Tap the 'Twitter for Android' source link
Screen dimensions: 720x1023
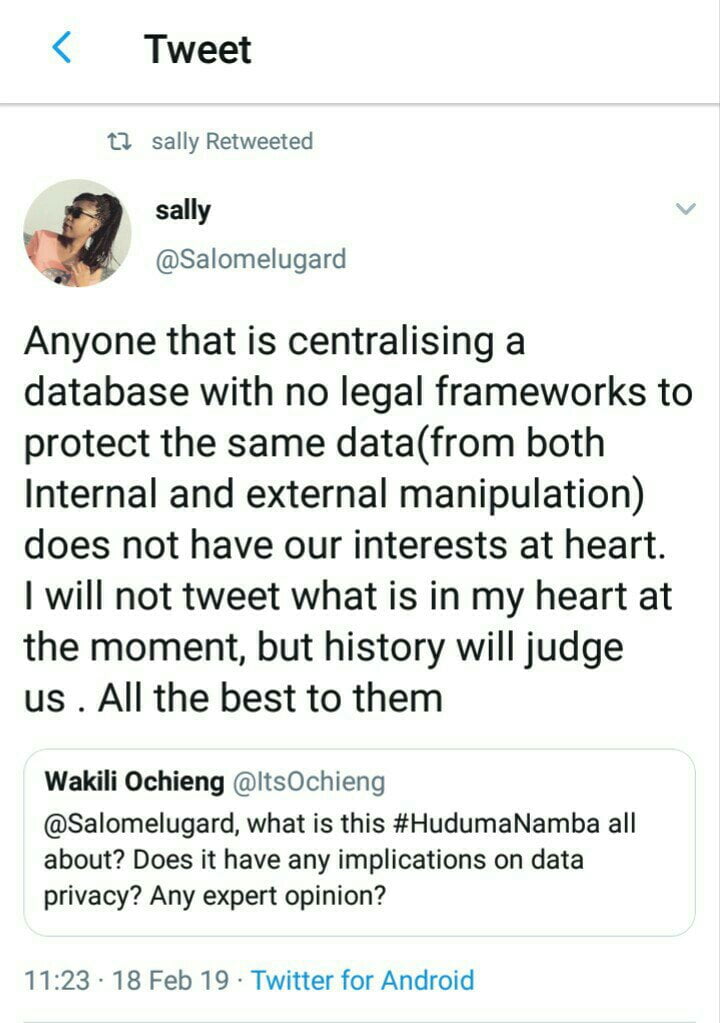[362, 980]
